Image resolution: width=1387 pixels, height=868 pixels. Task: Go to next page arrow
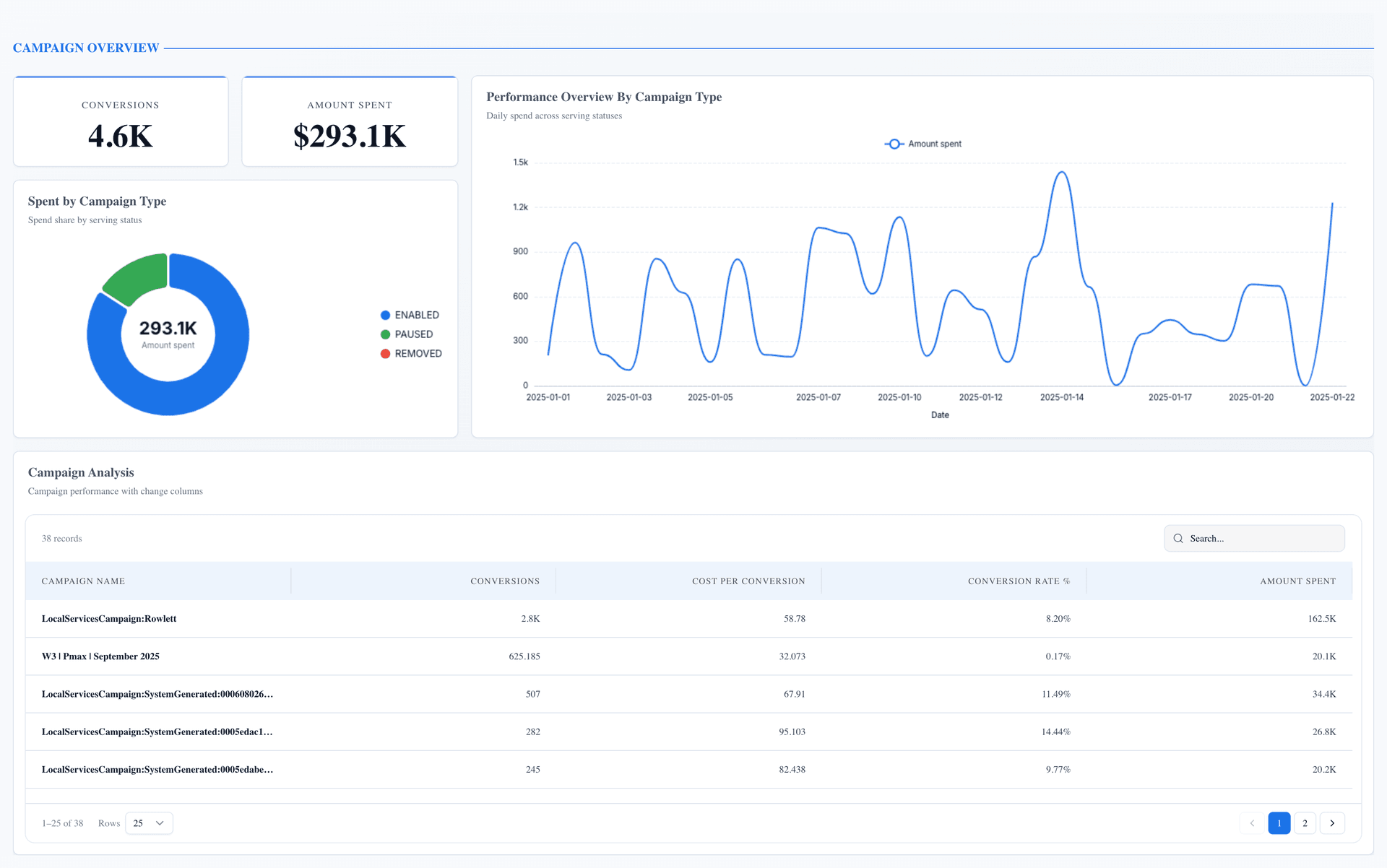pos(1332,823)
